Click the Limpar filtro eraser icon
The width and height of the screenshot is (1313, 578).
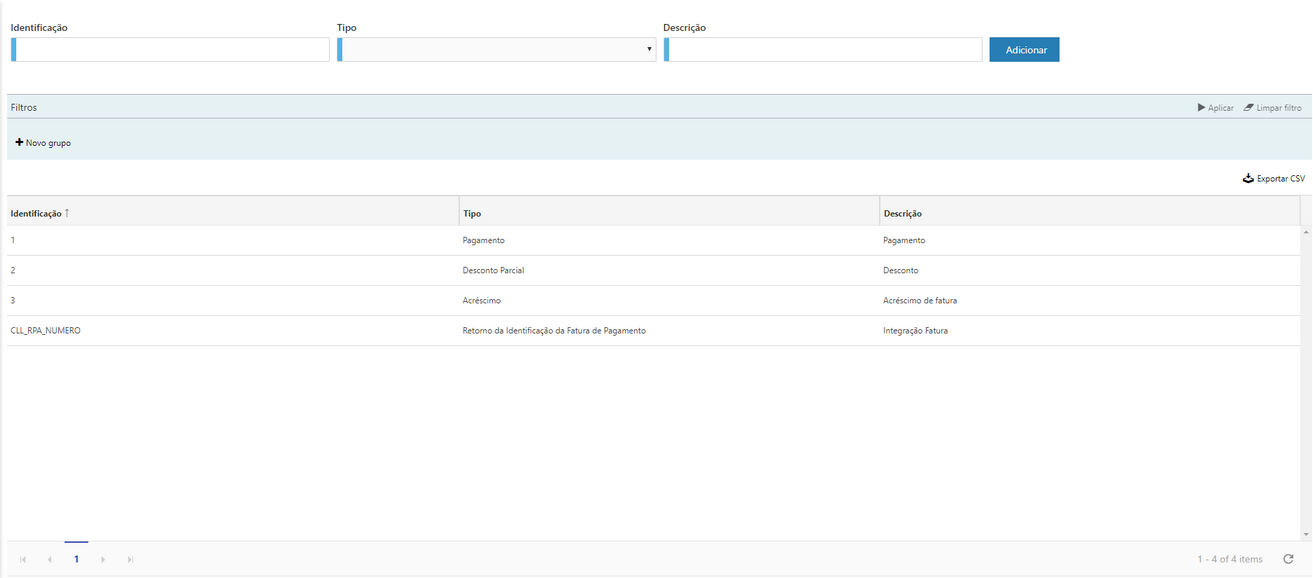pos(1249,107)
